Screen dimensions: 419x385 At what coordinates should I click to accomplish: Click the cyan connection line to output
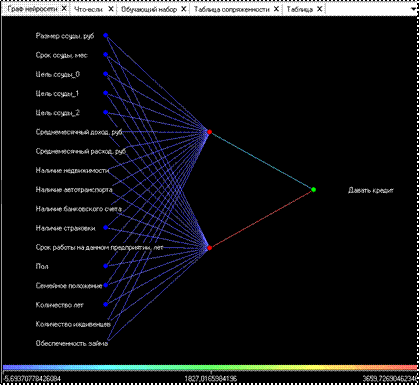point(262,161)
